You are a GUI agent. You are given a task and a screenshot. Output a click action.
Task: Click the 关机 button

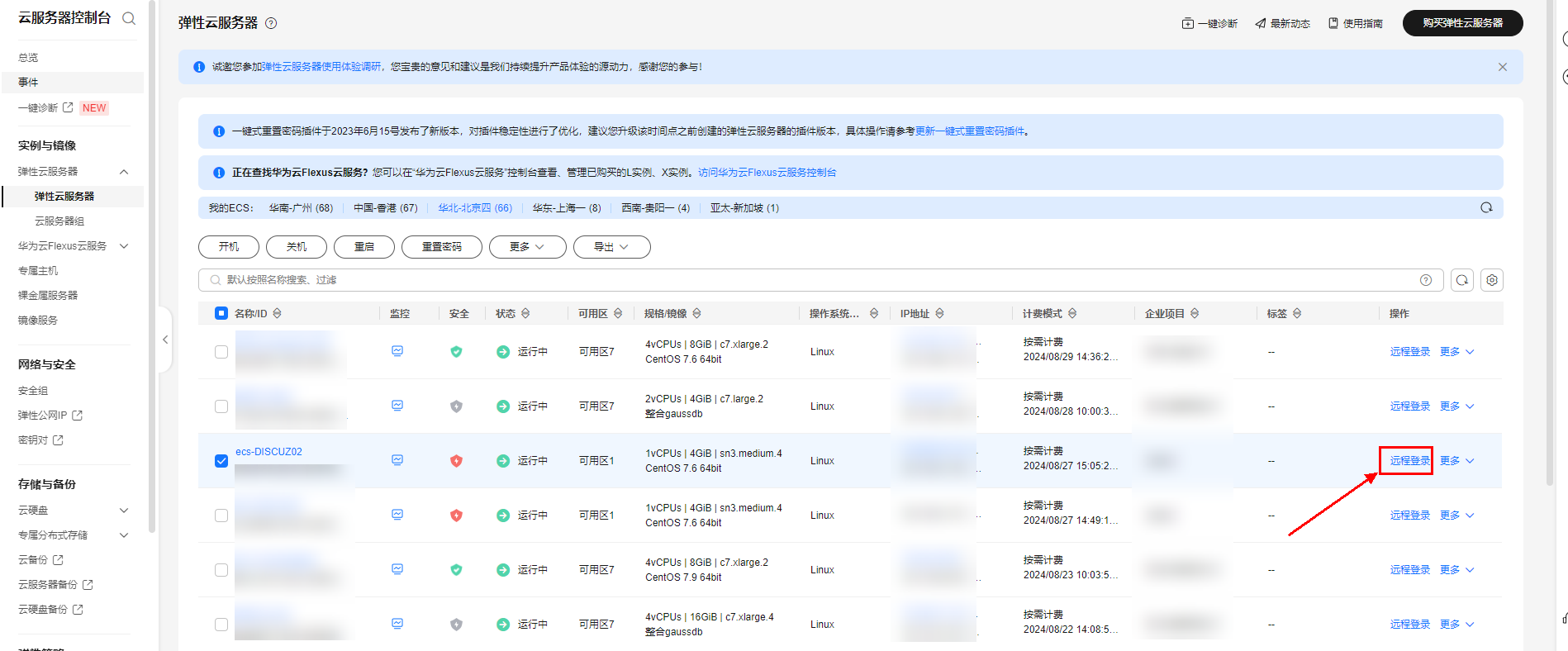[x=297, y=247]
